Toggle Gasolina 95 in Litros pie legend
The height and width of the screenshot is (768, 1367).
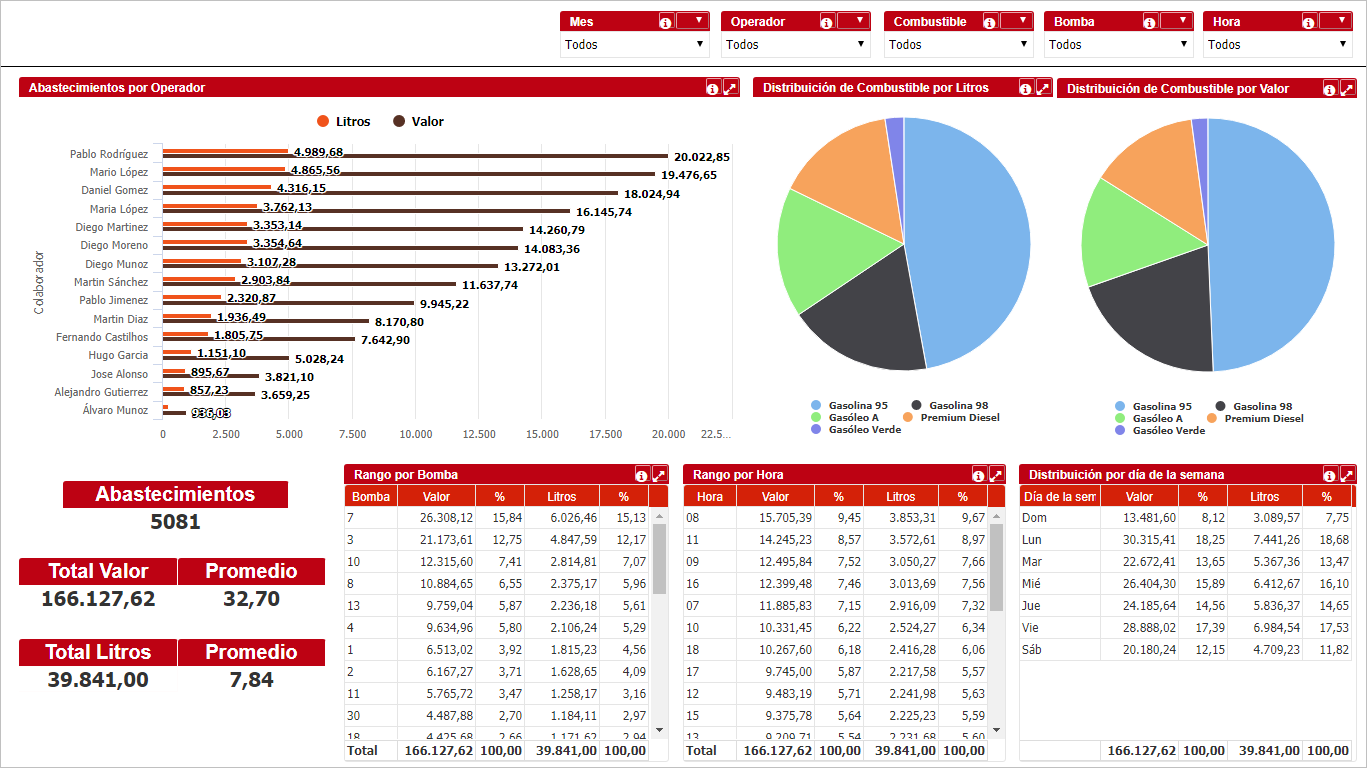pyautogui.click(x=850, y=406)
